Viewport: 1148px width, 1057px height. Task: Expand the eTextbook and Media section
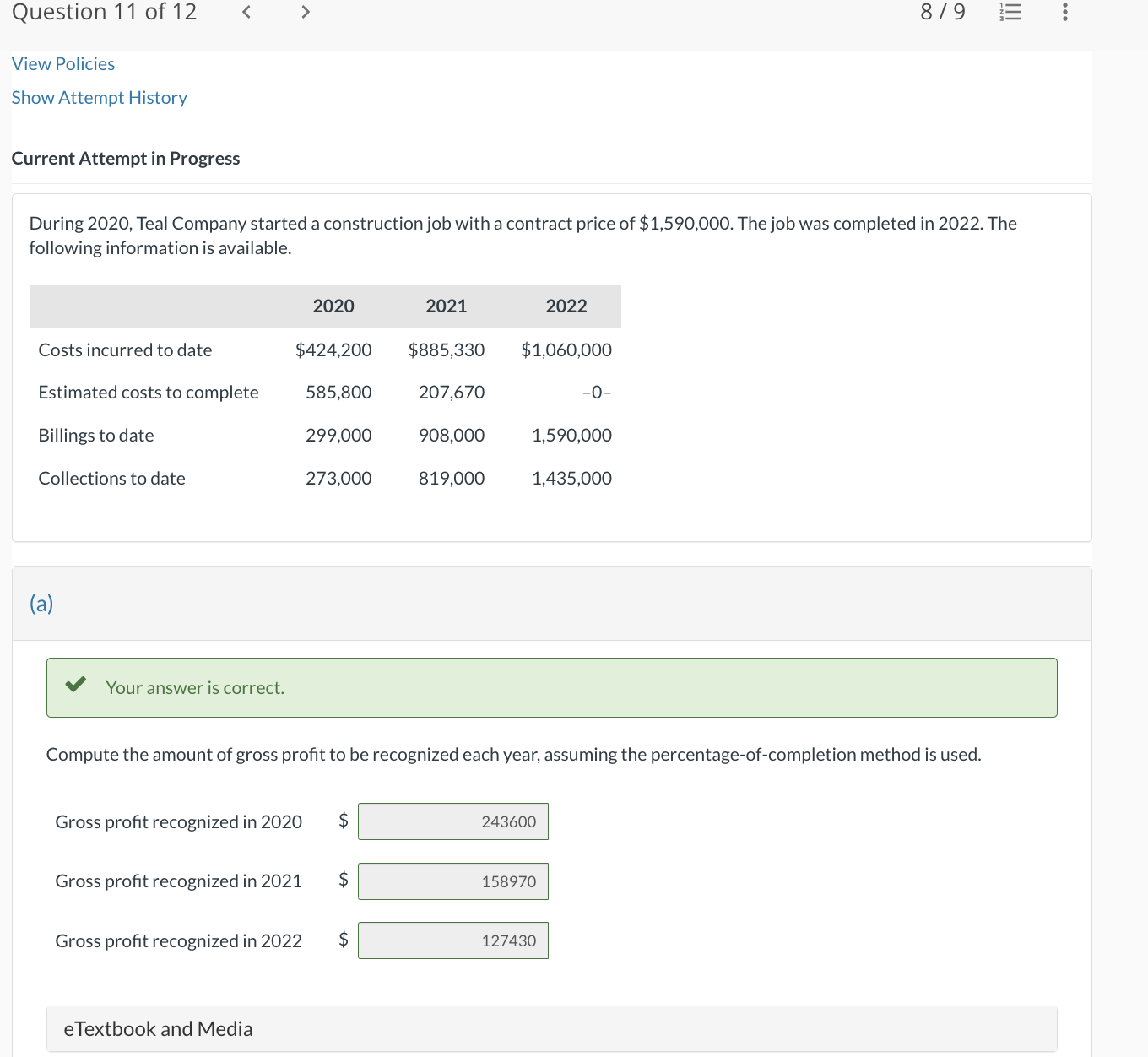pos(552,1028)
